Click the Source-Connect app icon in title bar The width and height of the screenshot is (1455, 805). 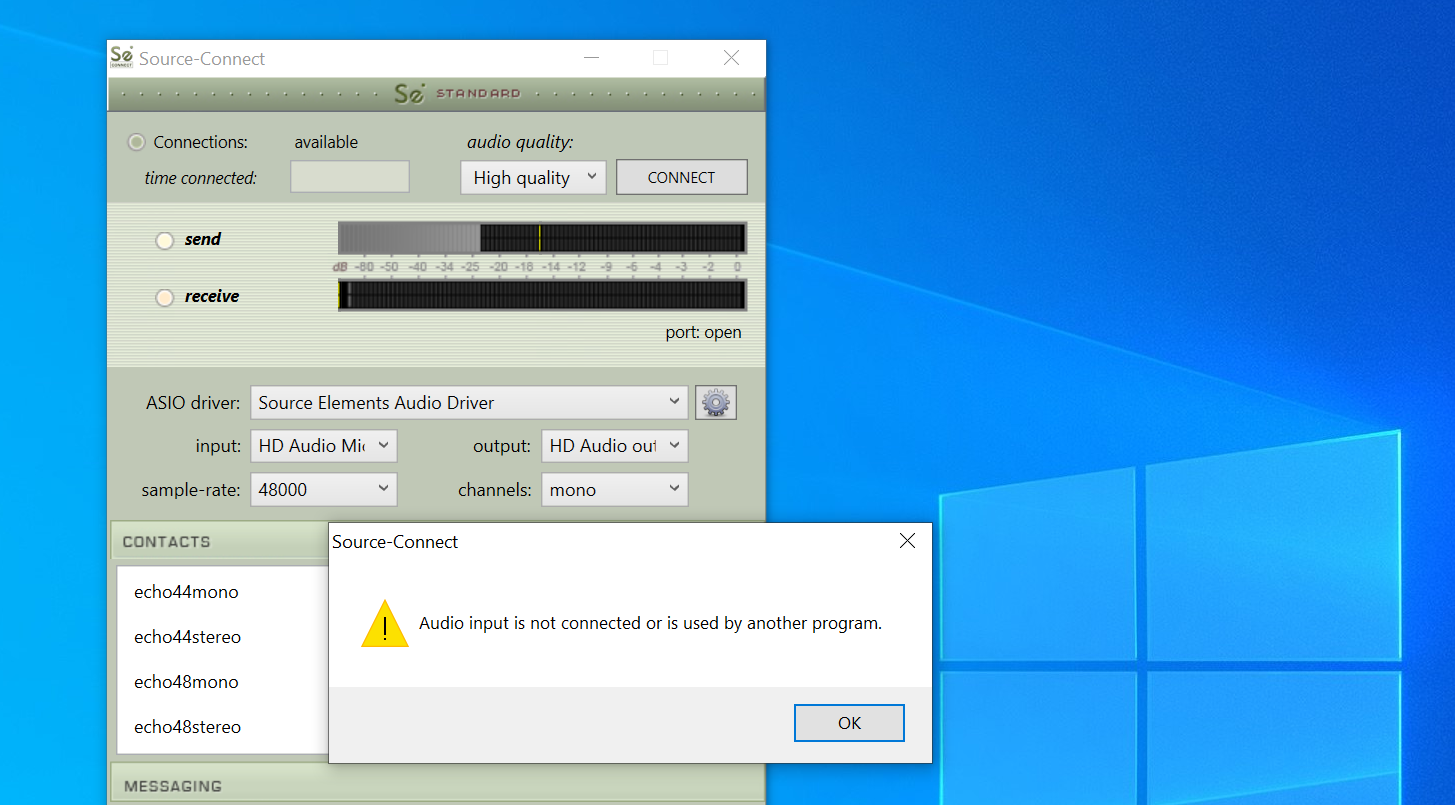121,58
